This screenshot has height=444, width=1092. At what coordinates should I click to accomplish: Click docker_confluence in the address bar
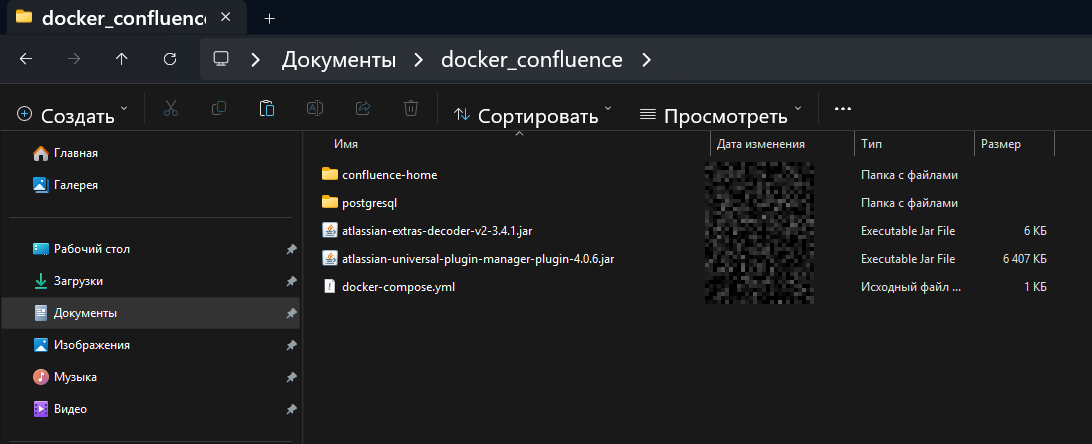pyautogui.click(x=531, y=60)
